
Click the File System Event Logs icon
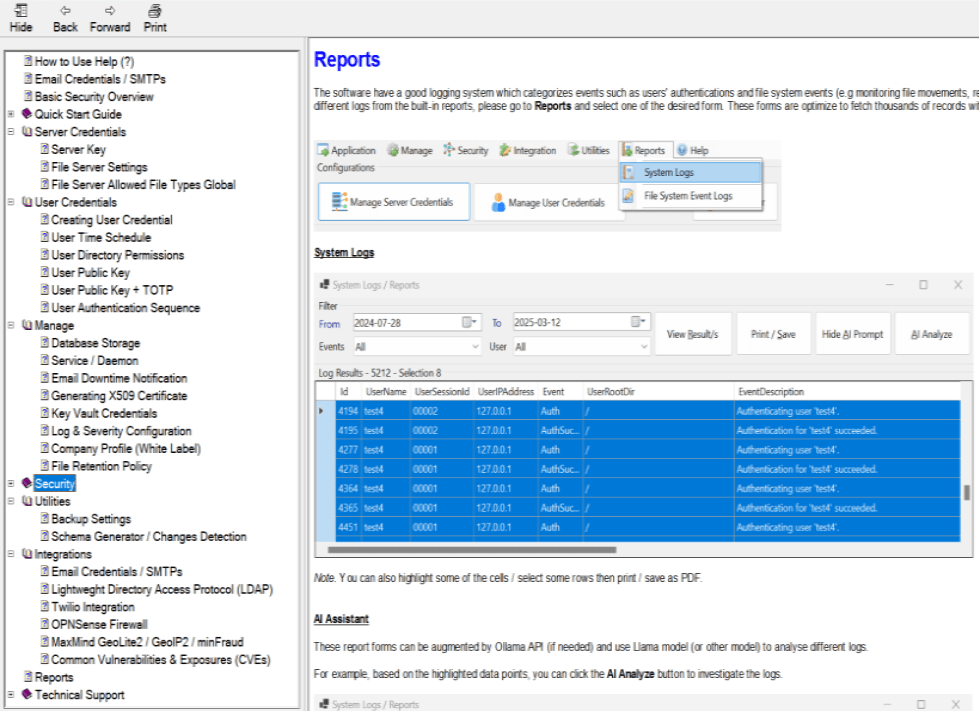(x=629, y=195)
